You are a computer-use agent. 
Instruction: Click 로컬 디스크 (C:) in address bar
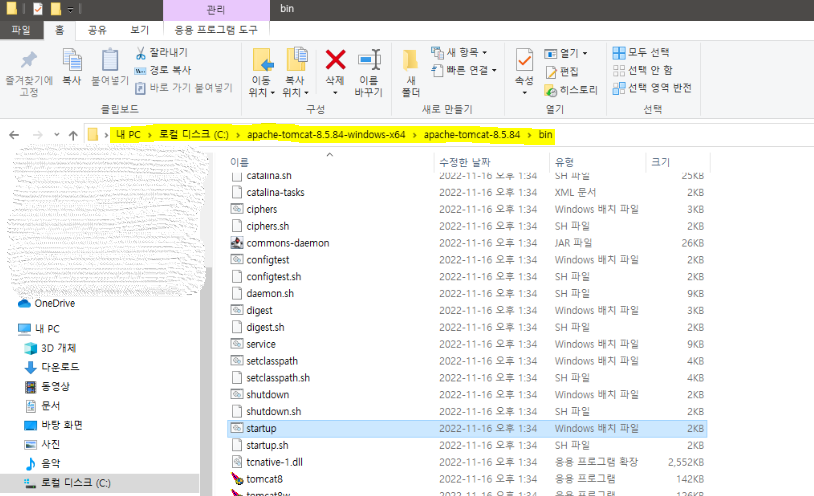coord(194,135)
